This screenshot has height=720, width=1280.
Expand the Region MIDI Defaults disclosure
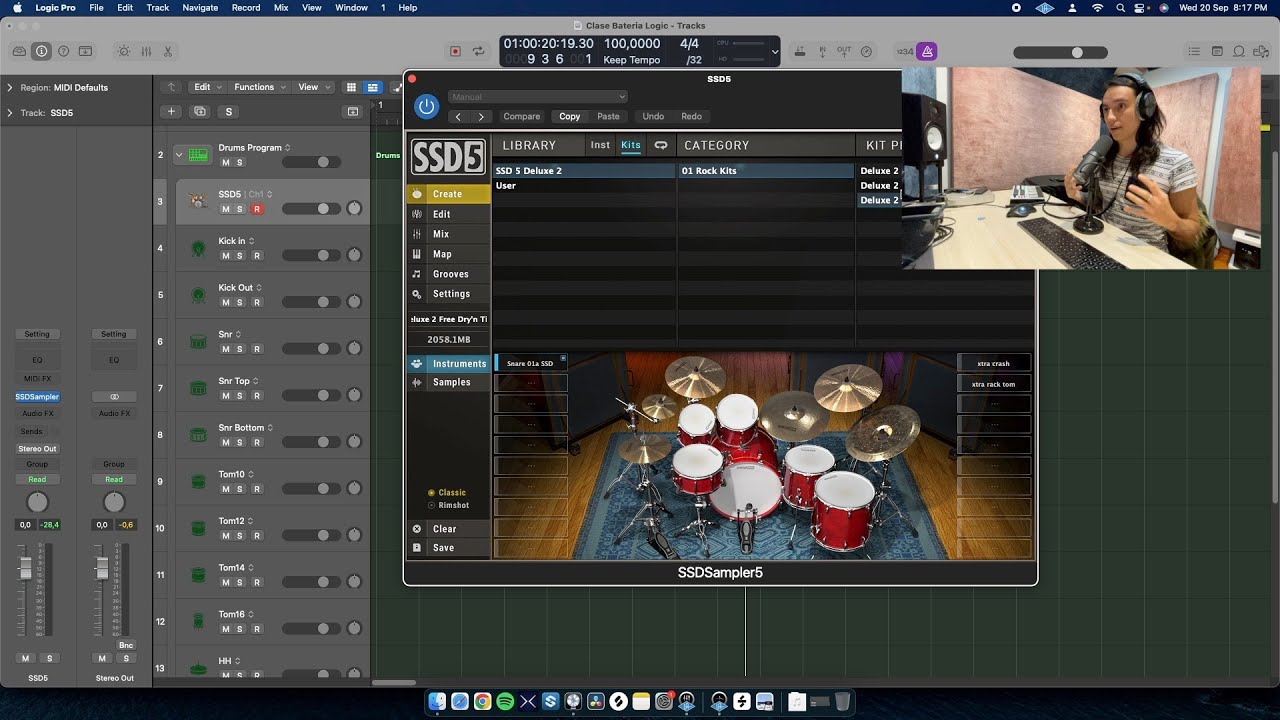click(10, 88)
